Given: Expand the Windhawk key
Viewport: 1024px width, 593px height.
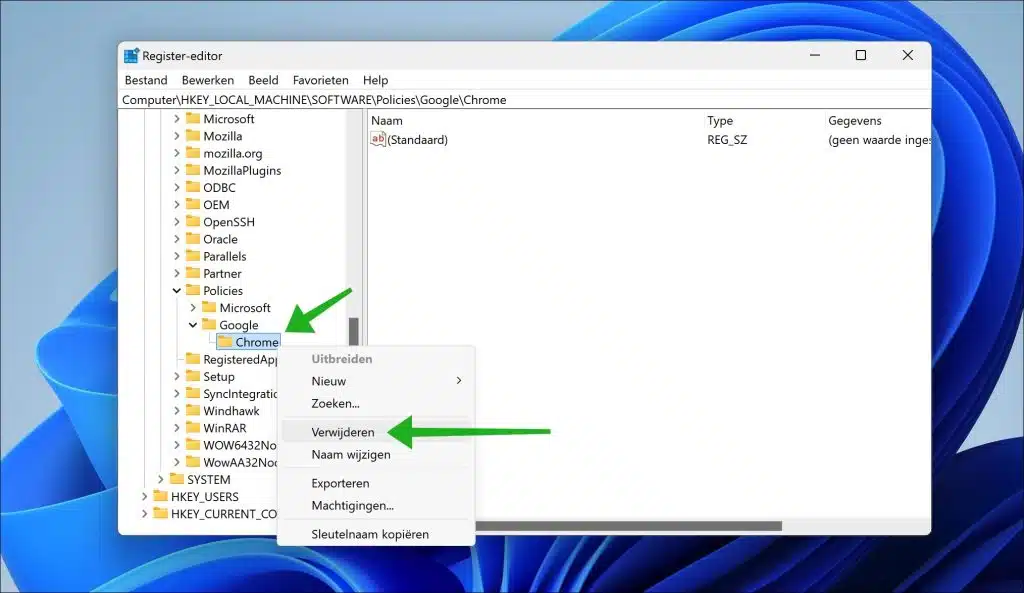Looking at the screenshot, I should tap(176, 411).
